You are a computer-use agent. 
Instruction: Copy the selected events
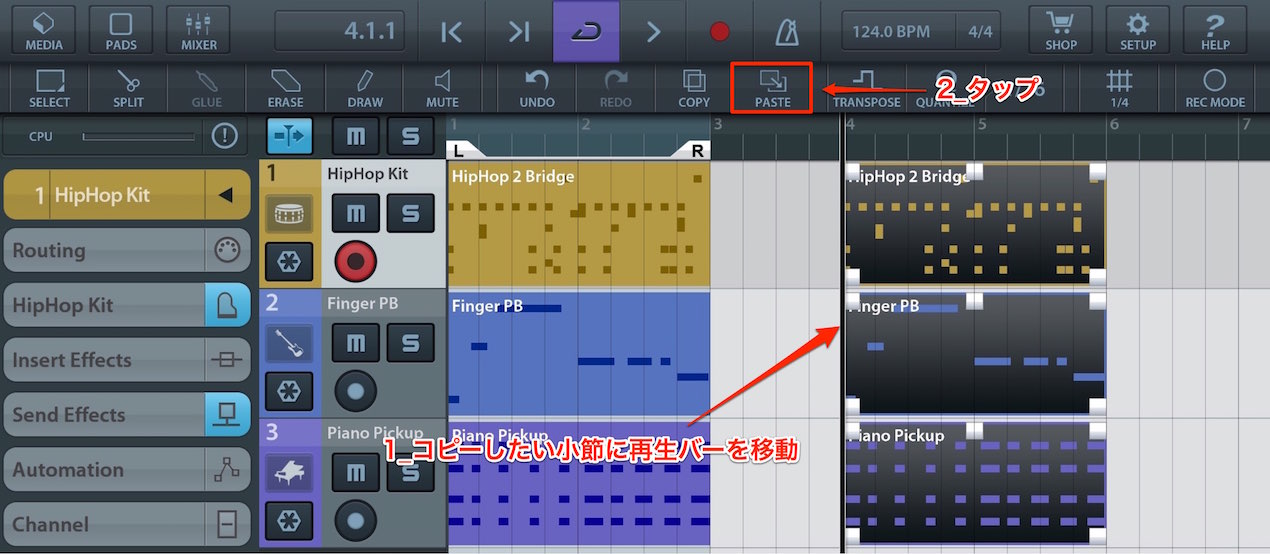point(694,88)
